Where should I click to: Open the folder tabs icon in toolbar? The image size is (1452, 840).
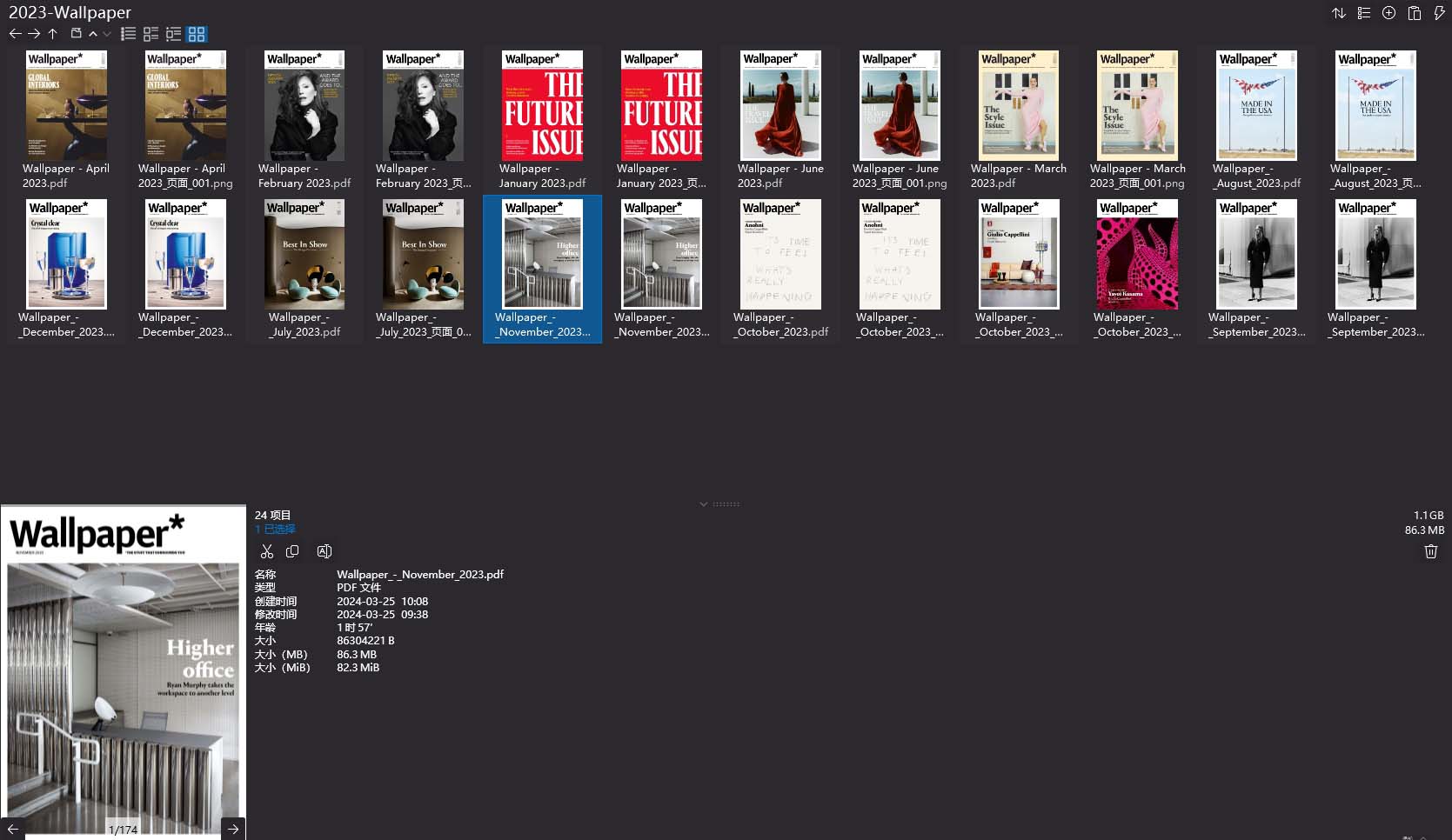click(x=76, y=34)
